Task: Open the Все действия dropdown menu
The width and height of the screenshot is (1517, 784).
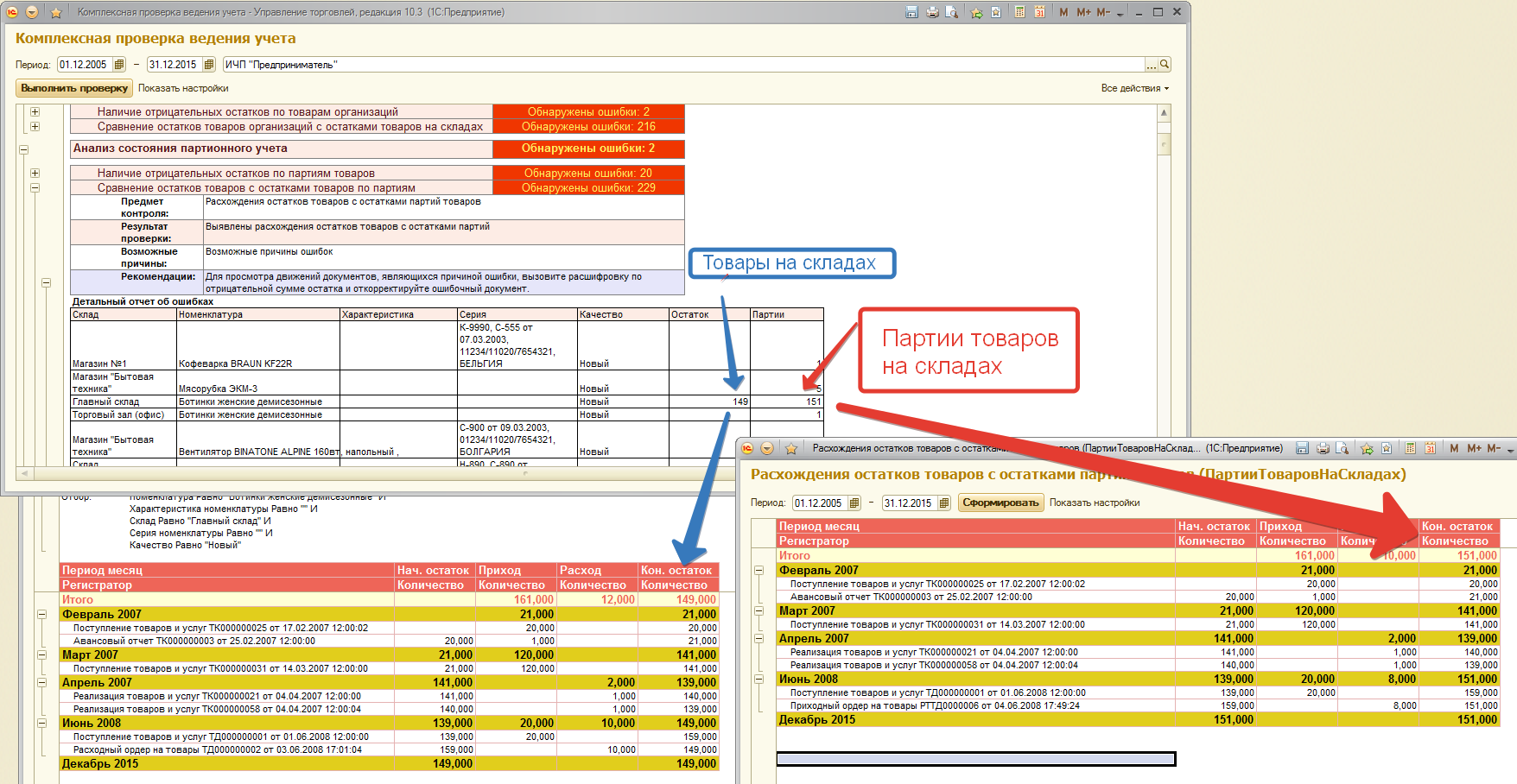Action: tap(1134, 88)
